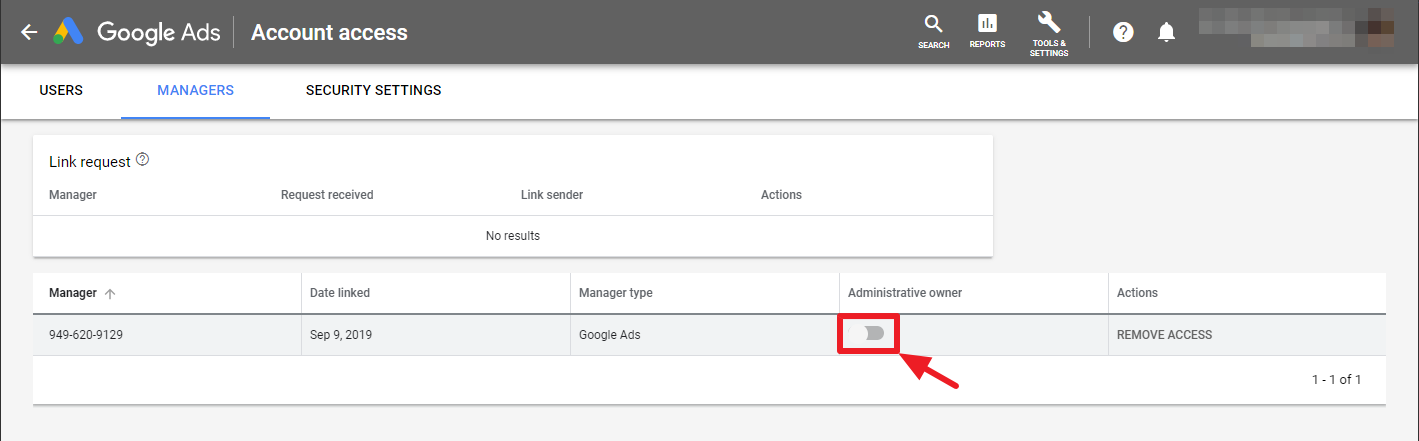Open Search from the top bar
Viewport: 1419px width, 441px height.
tap(933, 31)
